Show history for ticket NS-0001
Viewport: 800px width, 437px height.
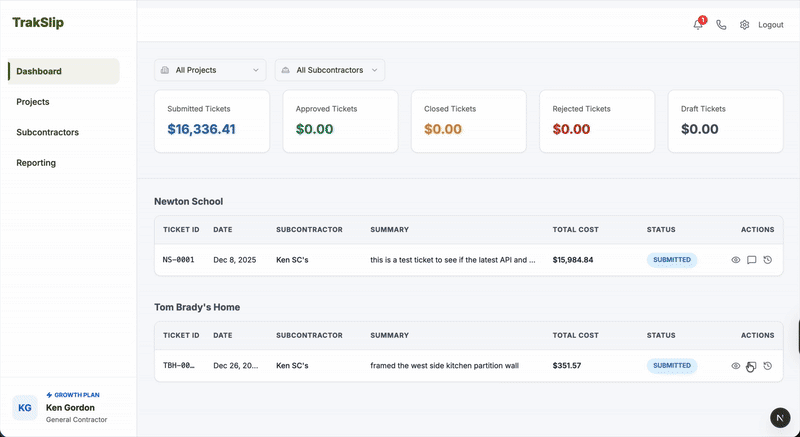click(x=767, y=260)
